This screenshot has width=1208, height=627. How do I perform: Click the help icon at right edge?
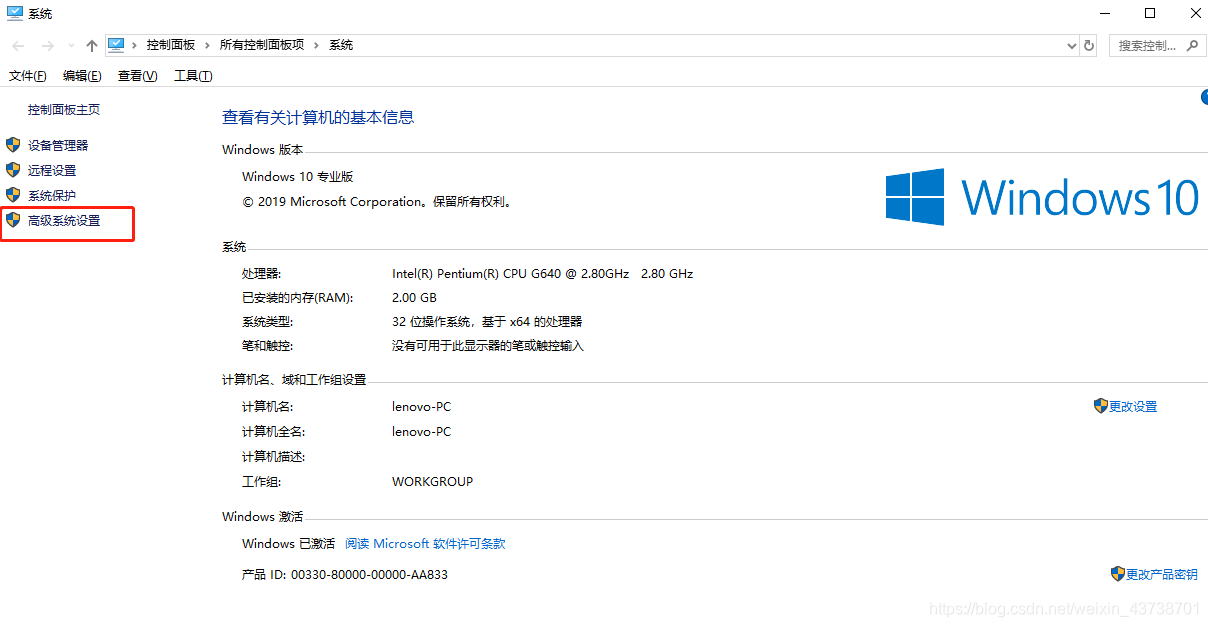pos(1204,97)
